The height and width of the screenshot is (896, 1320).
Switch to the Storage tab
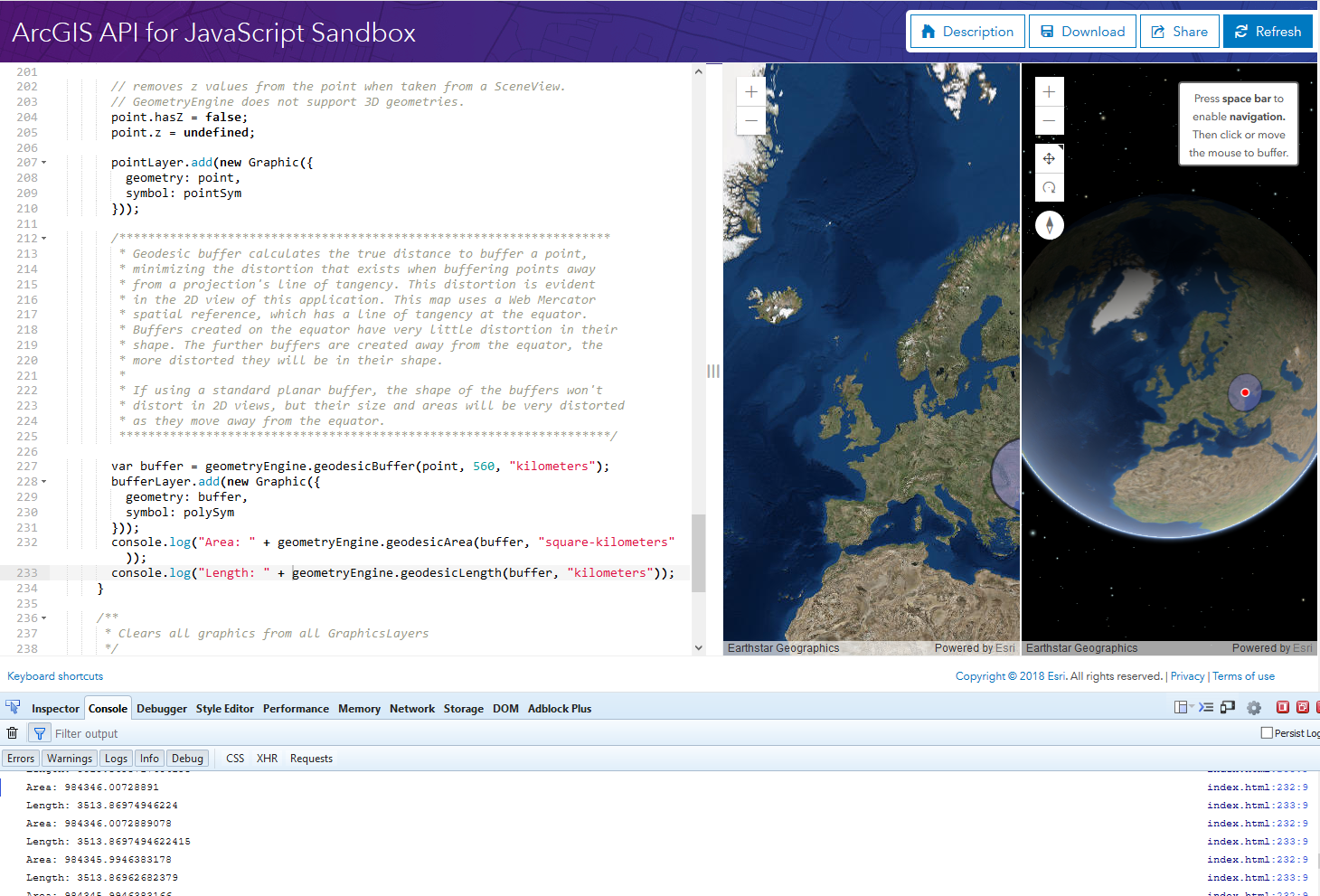coord(464,709)
